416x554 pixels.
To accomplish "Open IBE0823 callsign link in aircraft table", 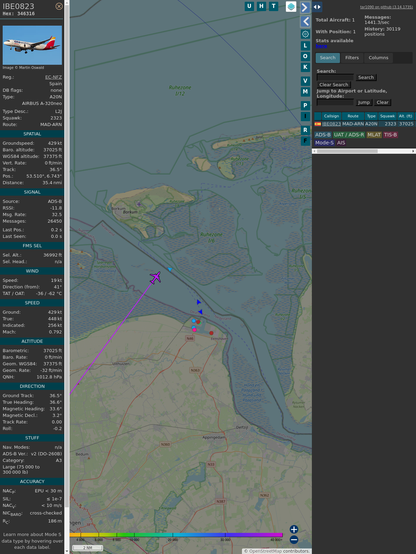I will click(331, 124).
